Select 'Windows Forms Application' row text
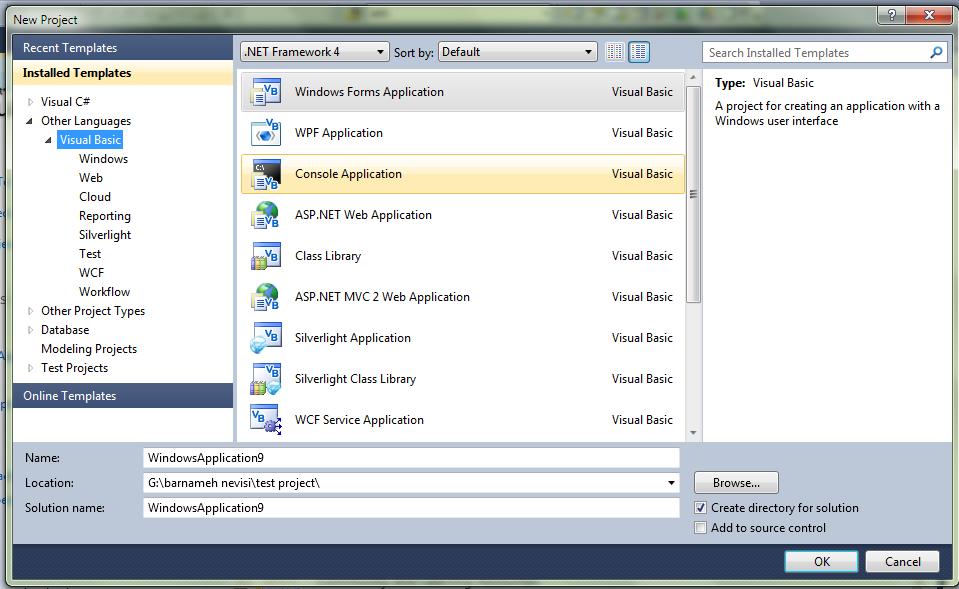Image resolution: width=959 pixels, height=589 pixels. click(369, 92)
